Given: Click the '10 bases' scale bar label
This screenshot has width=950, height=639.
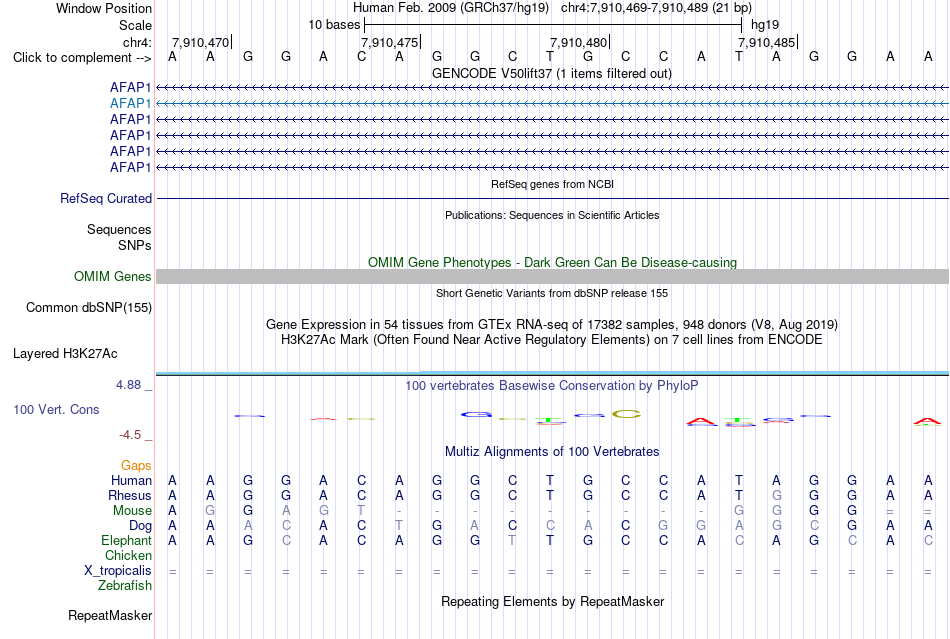Looking at the screenshot, I should coord(334,25).
